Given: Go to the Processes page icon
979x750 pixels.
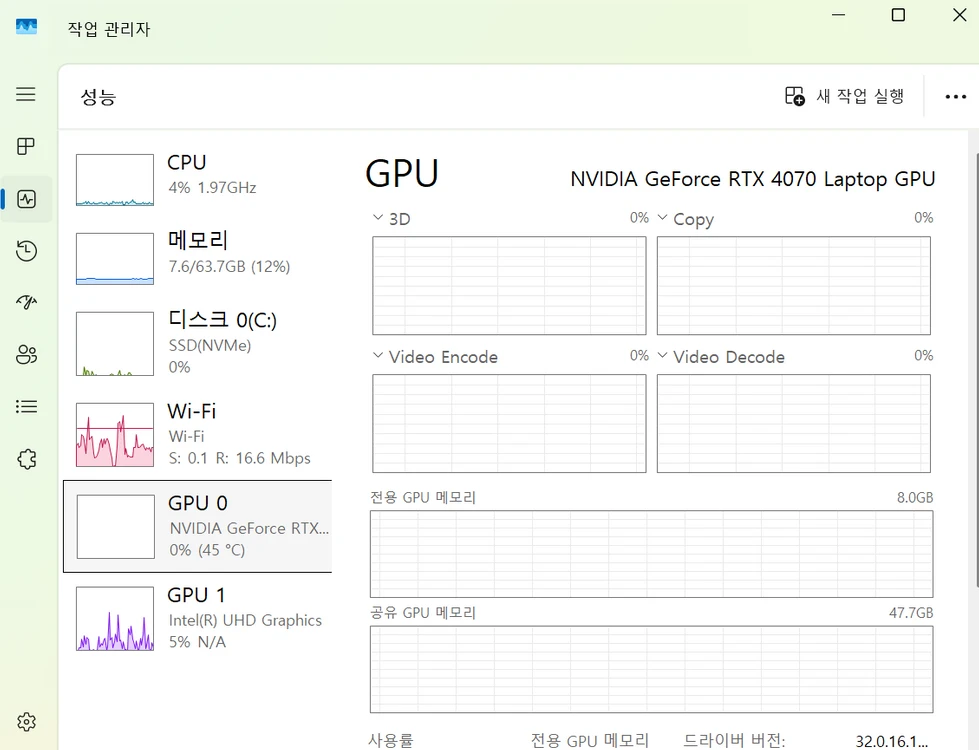Looking at the screenshot, I should (x=26, y=146).
